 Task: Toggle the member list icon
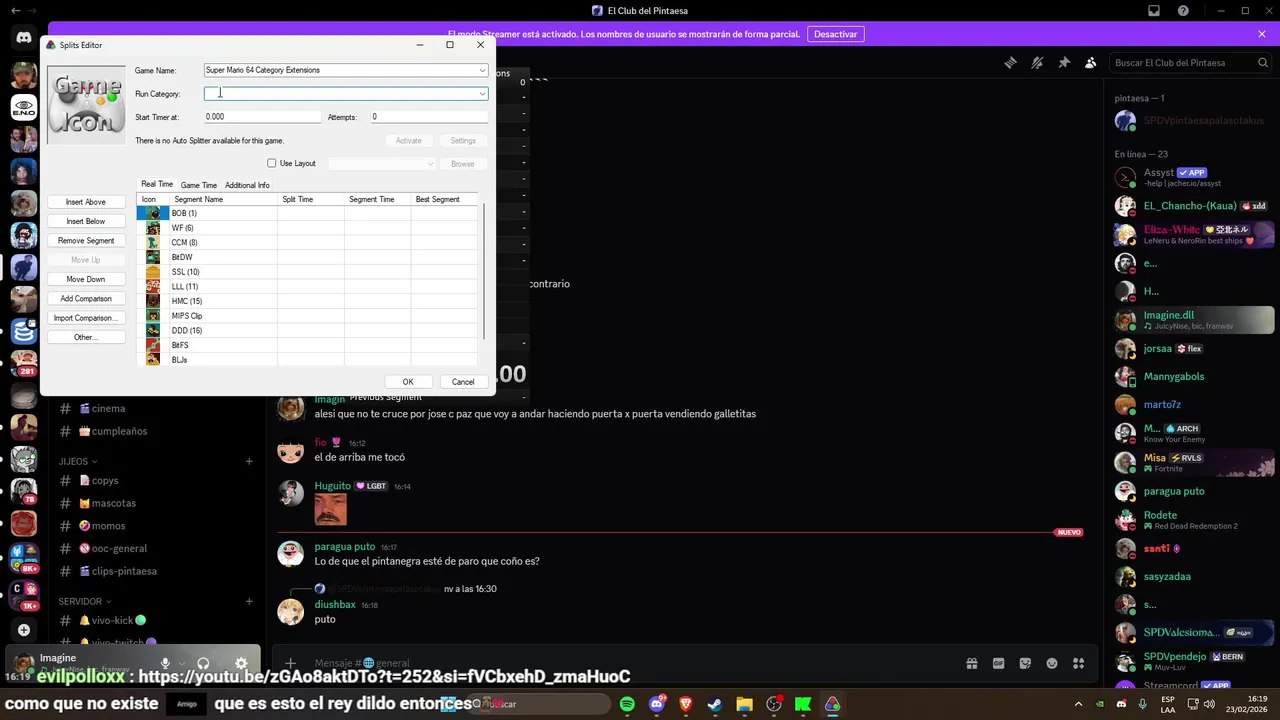(x=1091, y=62)
